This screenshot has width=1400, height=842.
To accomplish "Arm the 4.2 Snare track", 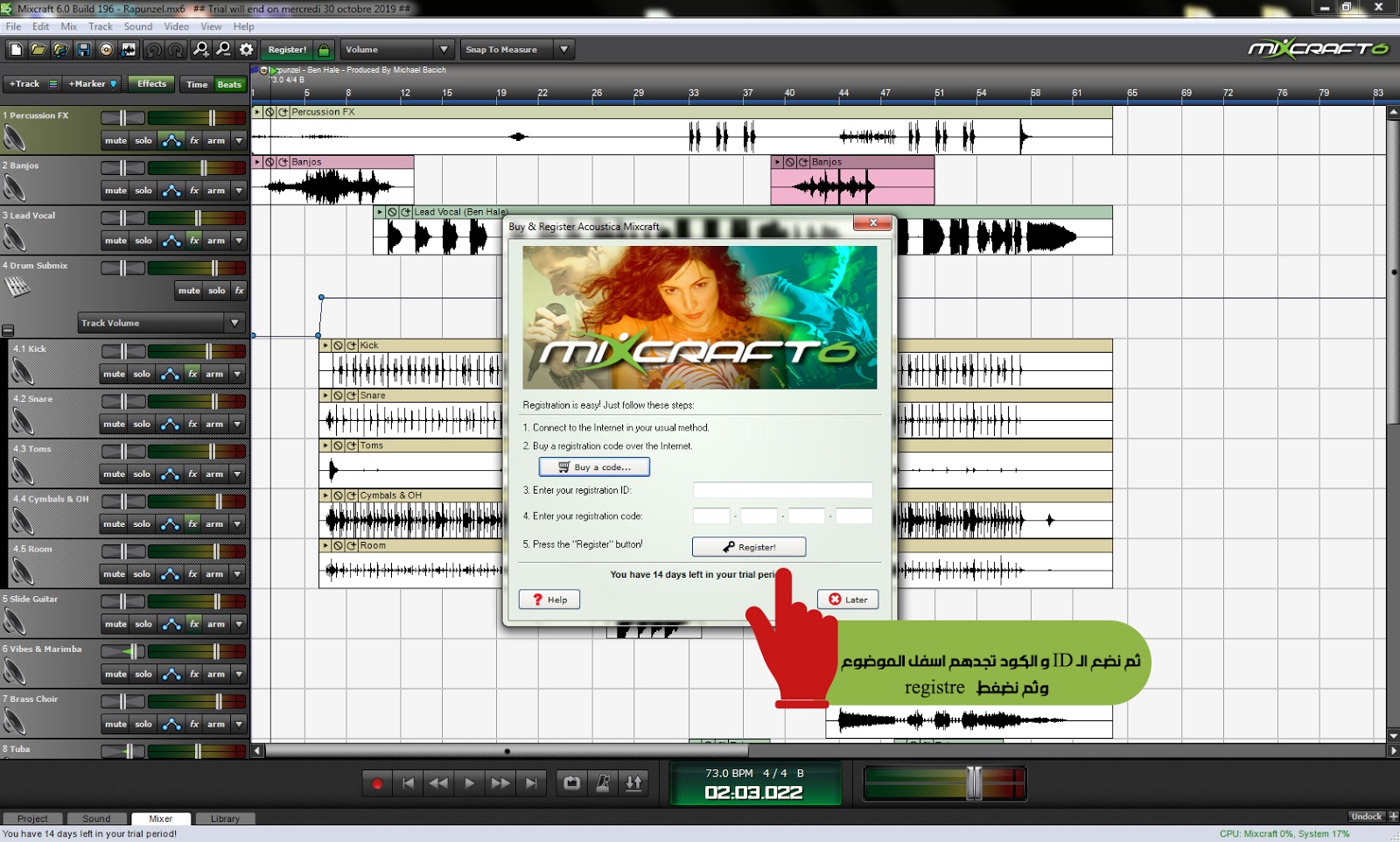I will [214, 425].
